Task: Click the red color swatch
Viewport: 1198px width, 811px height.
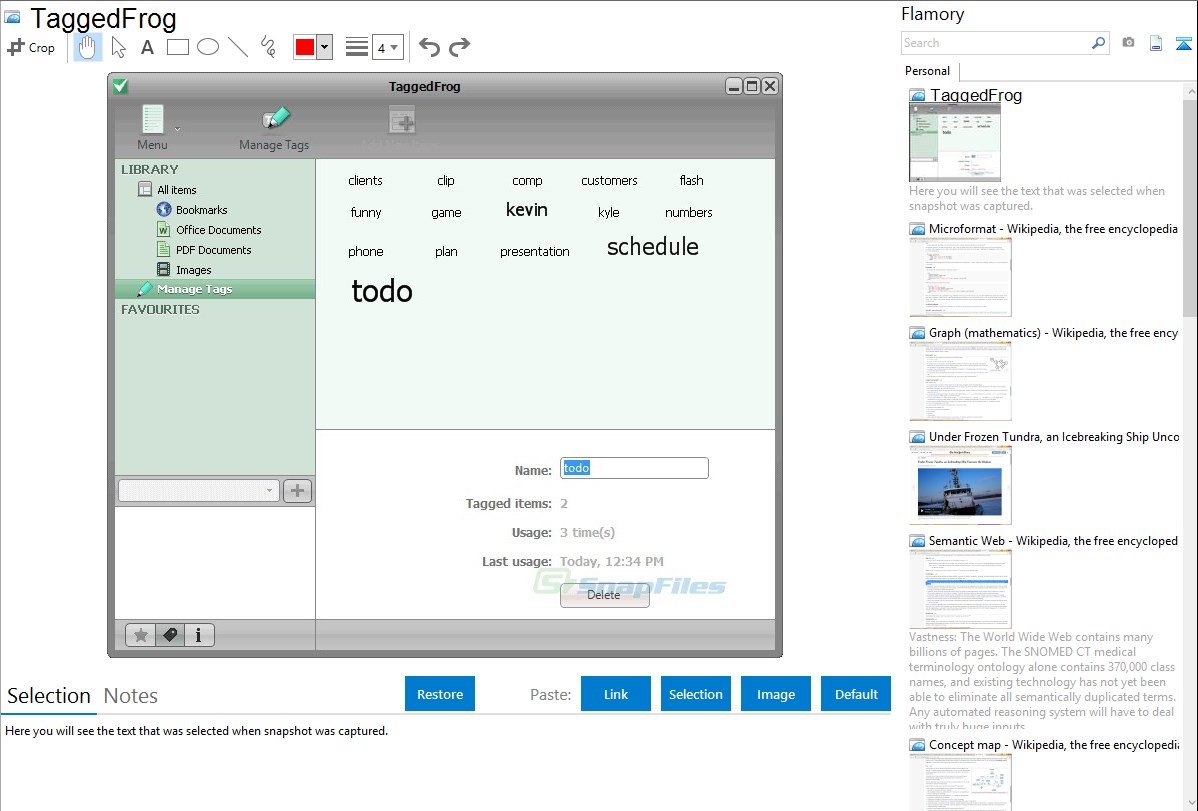Action: [305, 47]
